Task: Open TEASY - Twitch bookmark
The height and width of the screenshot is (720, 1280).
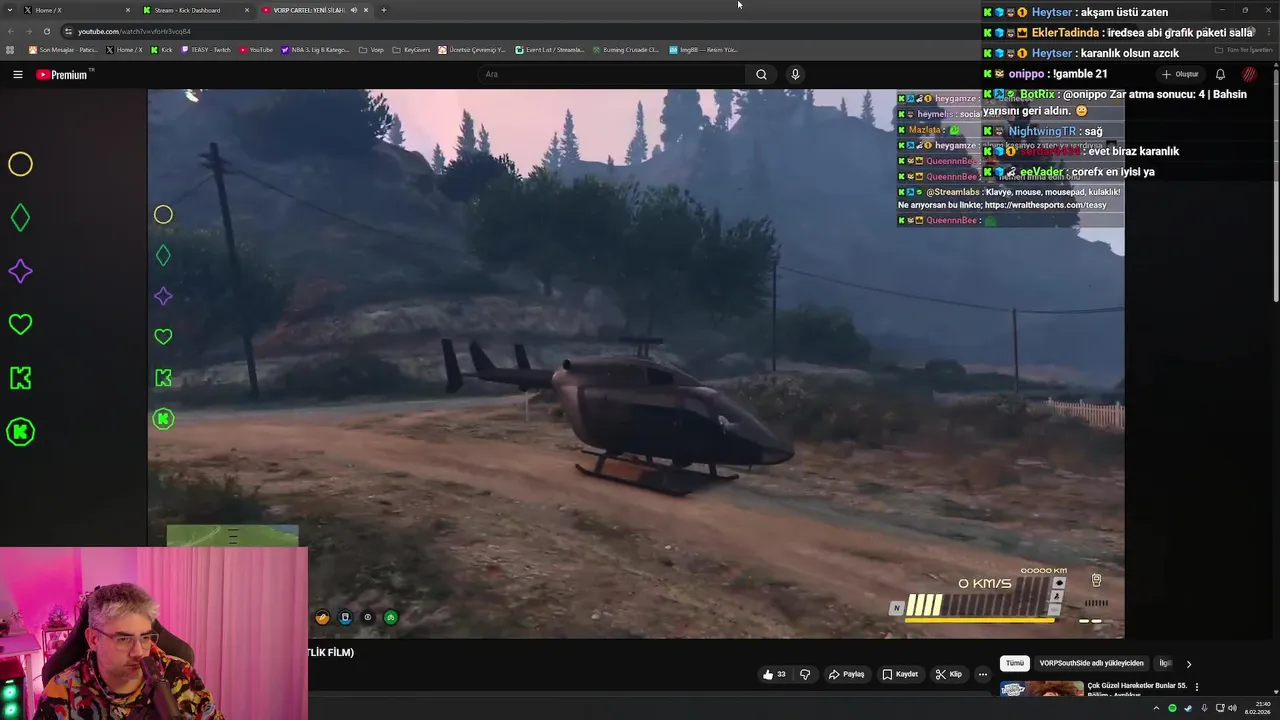Action: coord(206,49)
